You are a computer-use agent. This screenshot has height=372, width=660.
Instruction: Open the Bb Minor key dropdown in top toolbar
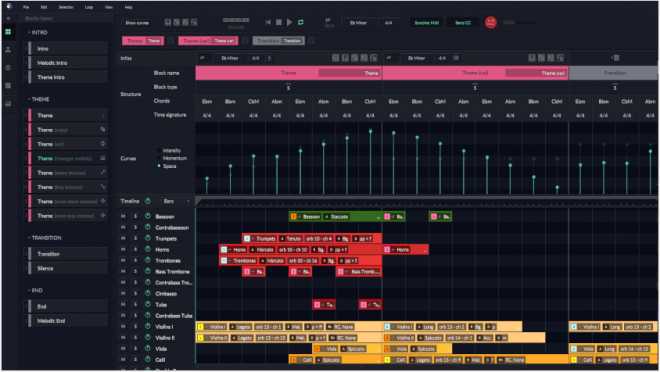pyautogui.click(x=359, y=23)
